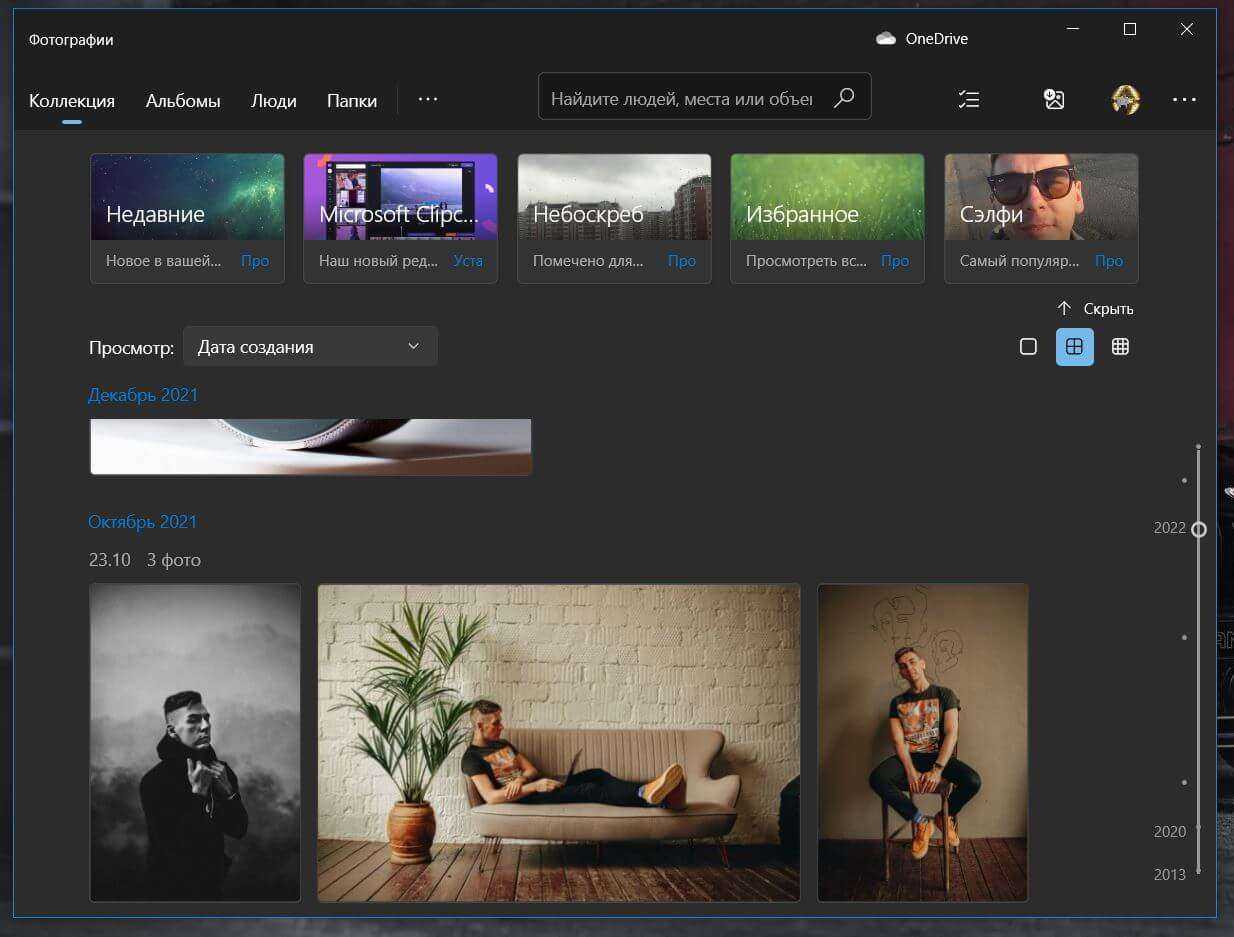Click the search field for people and places
The height and width of the screenshot is (937, 1234).
(682, 98)
